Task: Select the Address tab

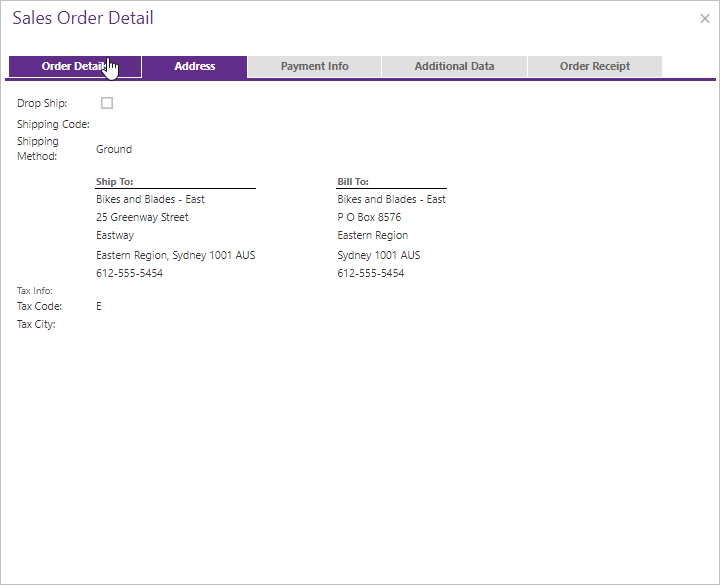Action: [x=195, y=67]
